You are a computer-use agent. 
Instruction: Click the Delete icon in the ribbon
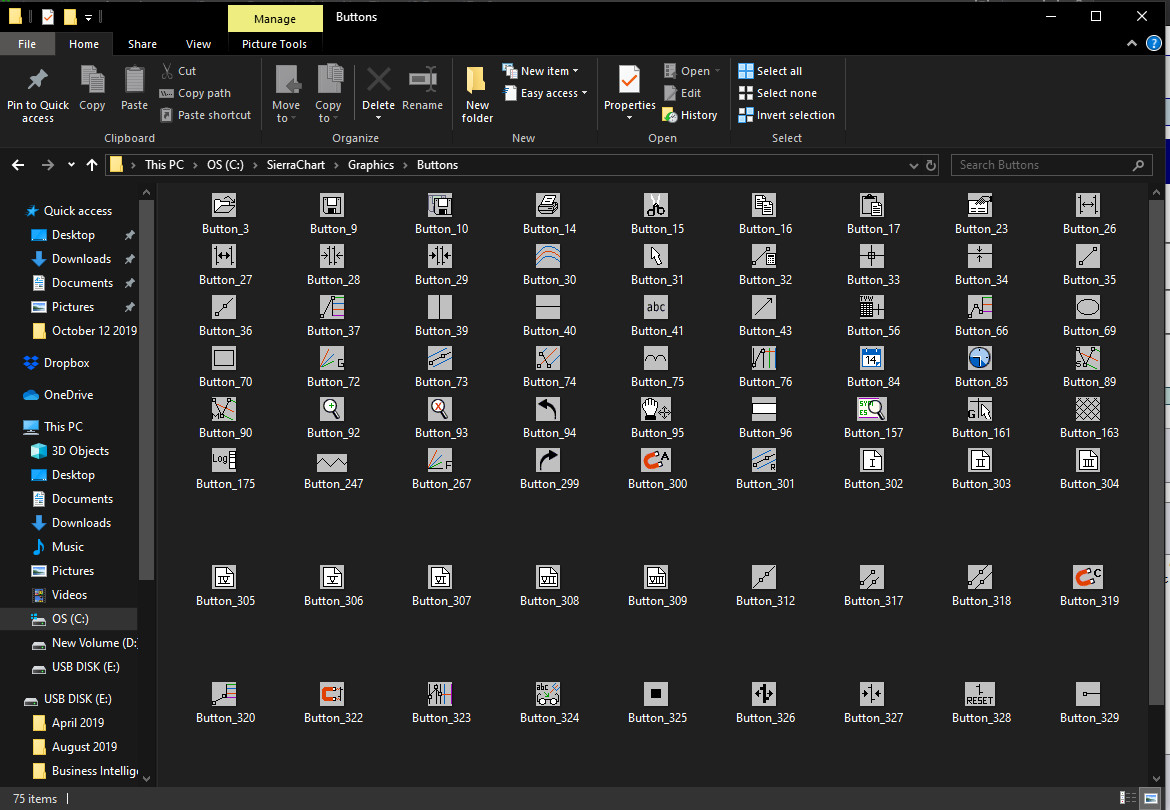point(378,80)
